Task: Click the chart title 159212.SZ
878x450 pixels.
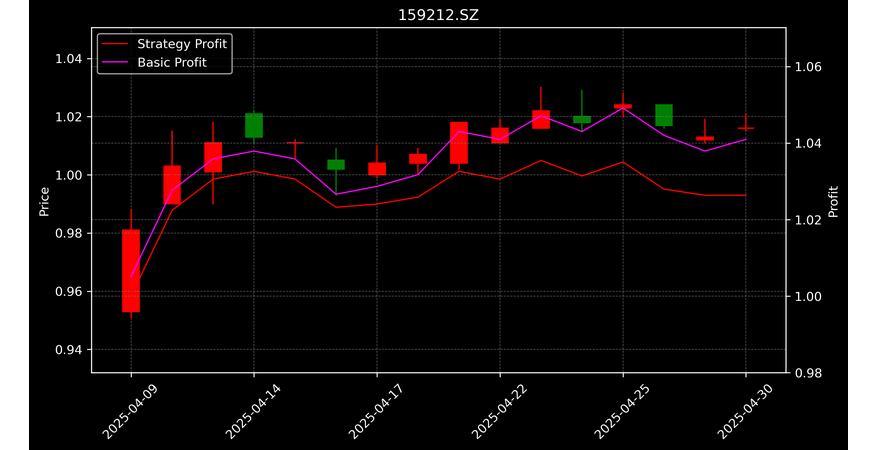Action: click(438, 15)
